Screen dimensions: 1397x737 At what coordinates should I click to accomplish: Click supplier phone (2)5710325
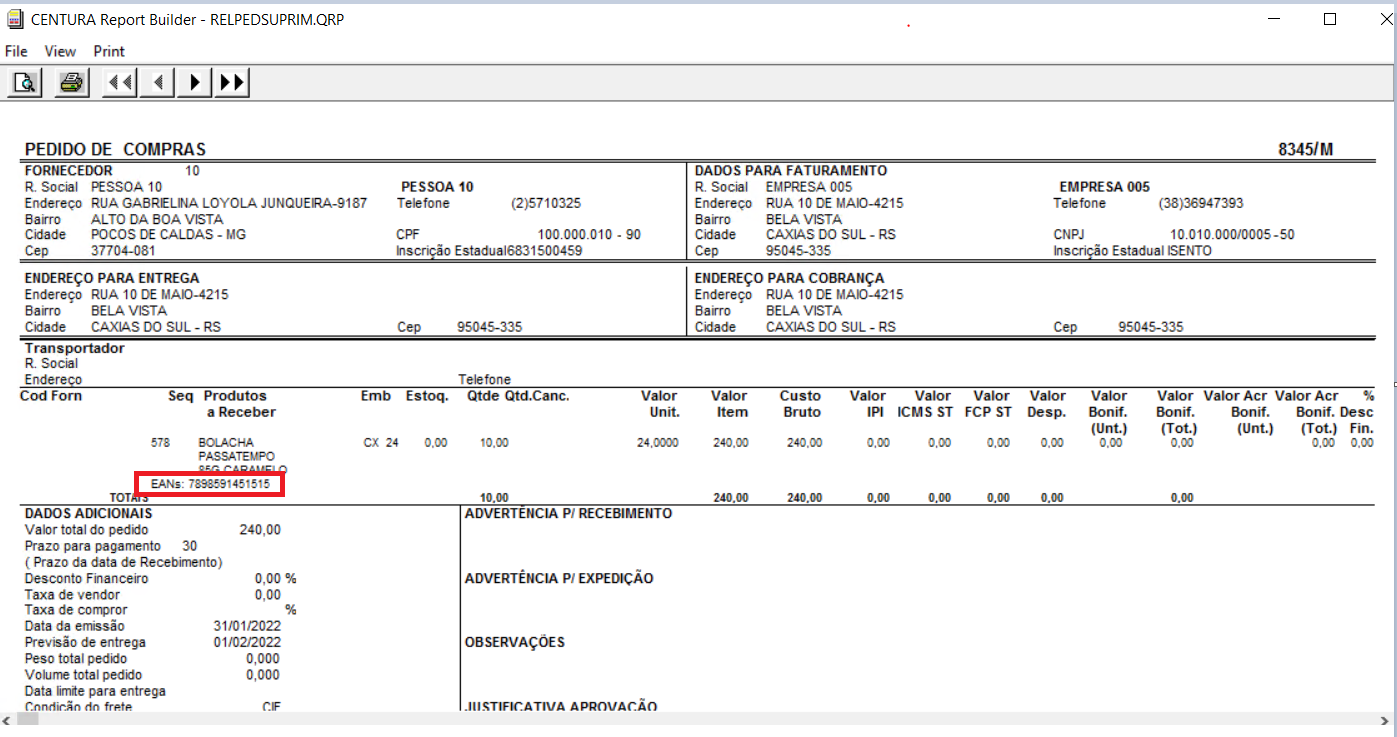coord(546,203)
